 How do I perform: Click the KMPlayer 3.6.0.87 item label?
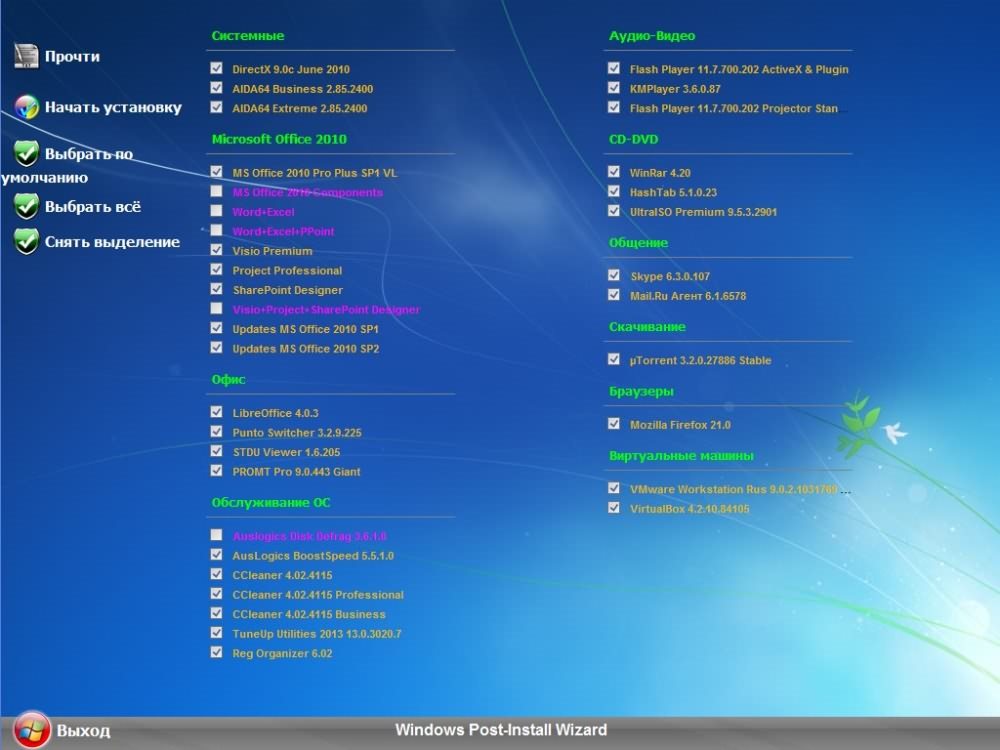pos(675,89)
